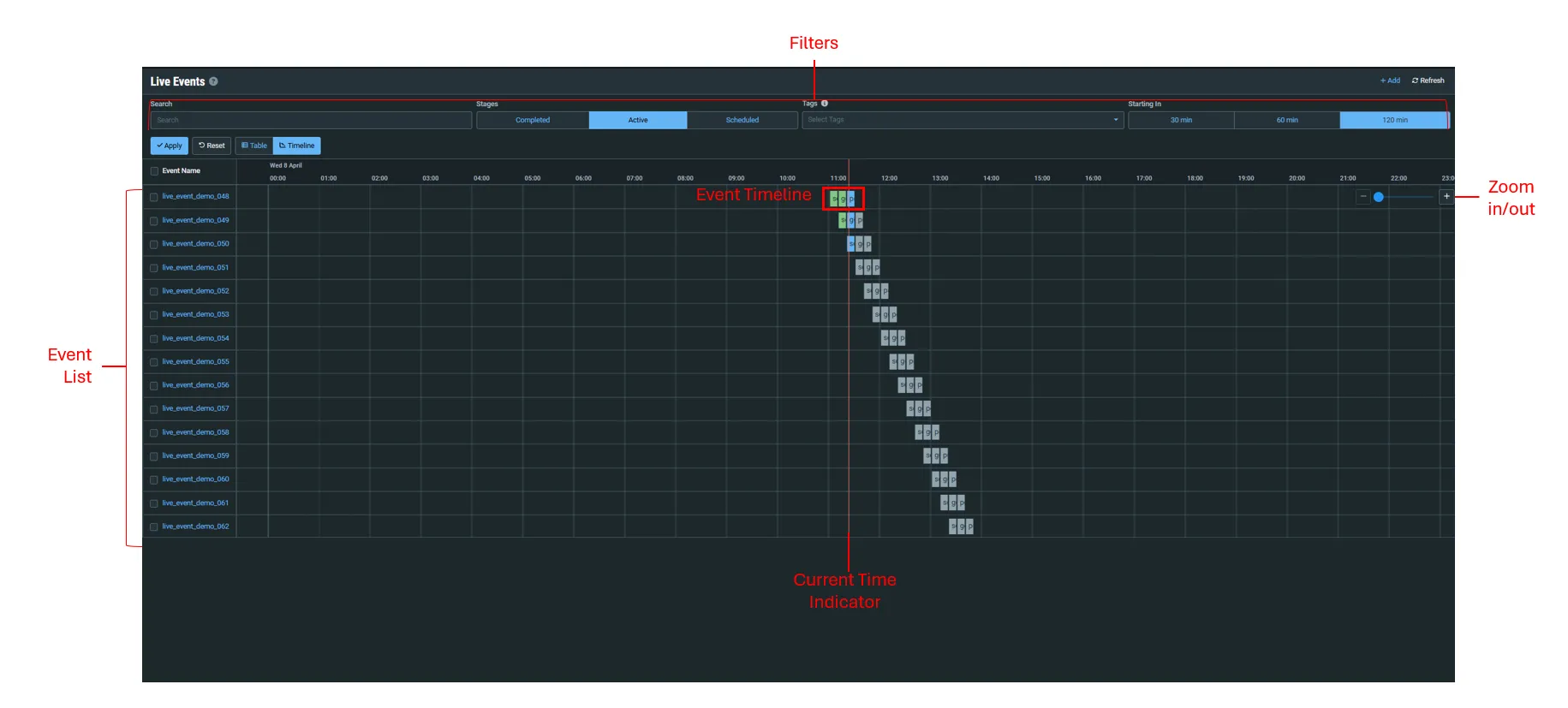
Task: Apply the selected filters
Action: coord(170,146)
